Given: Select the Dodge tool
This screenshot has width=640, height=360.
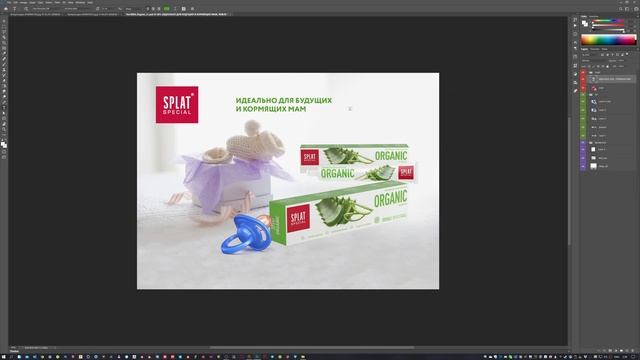Looking at the screenshot, I should tap(4, 97).
